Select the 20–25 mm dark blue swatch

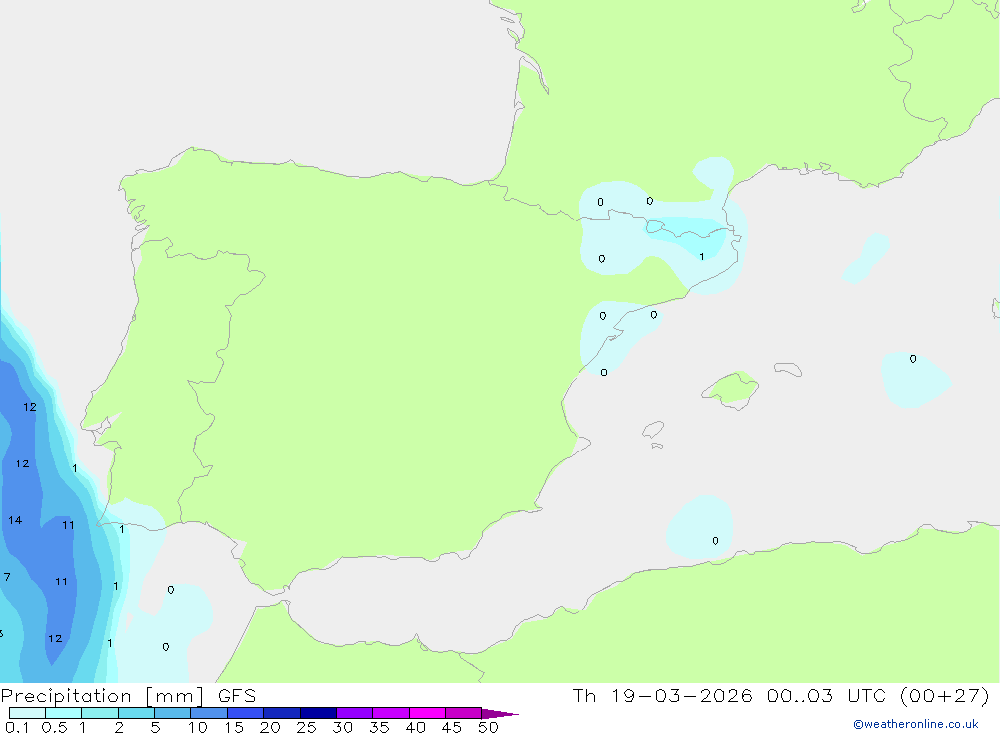281,713
